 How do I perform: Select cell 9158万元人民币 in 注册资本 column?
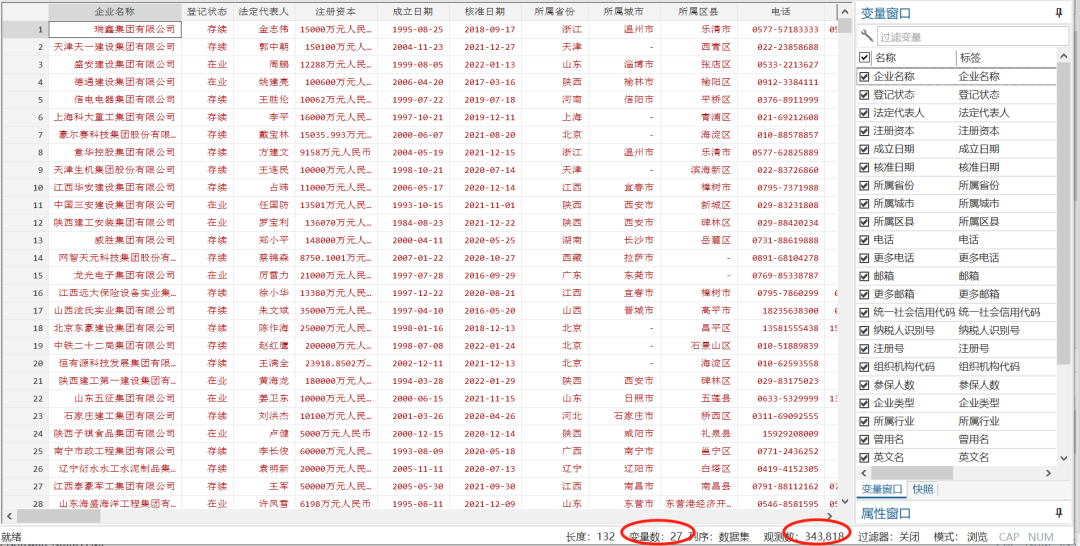point(335,152)
